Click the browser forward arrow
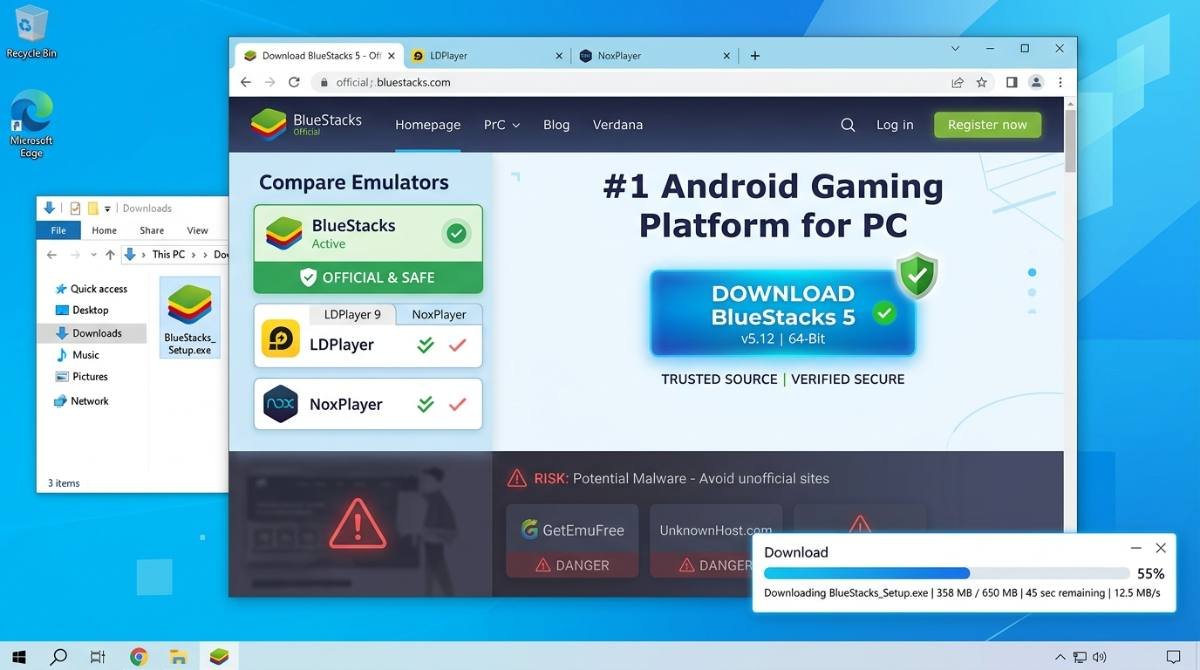 [270, 82]
